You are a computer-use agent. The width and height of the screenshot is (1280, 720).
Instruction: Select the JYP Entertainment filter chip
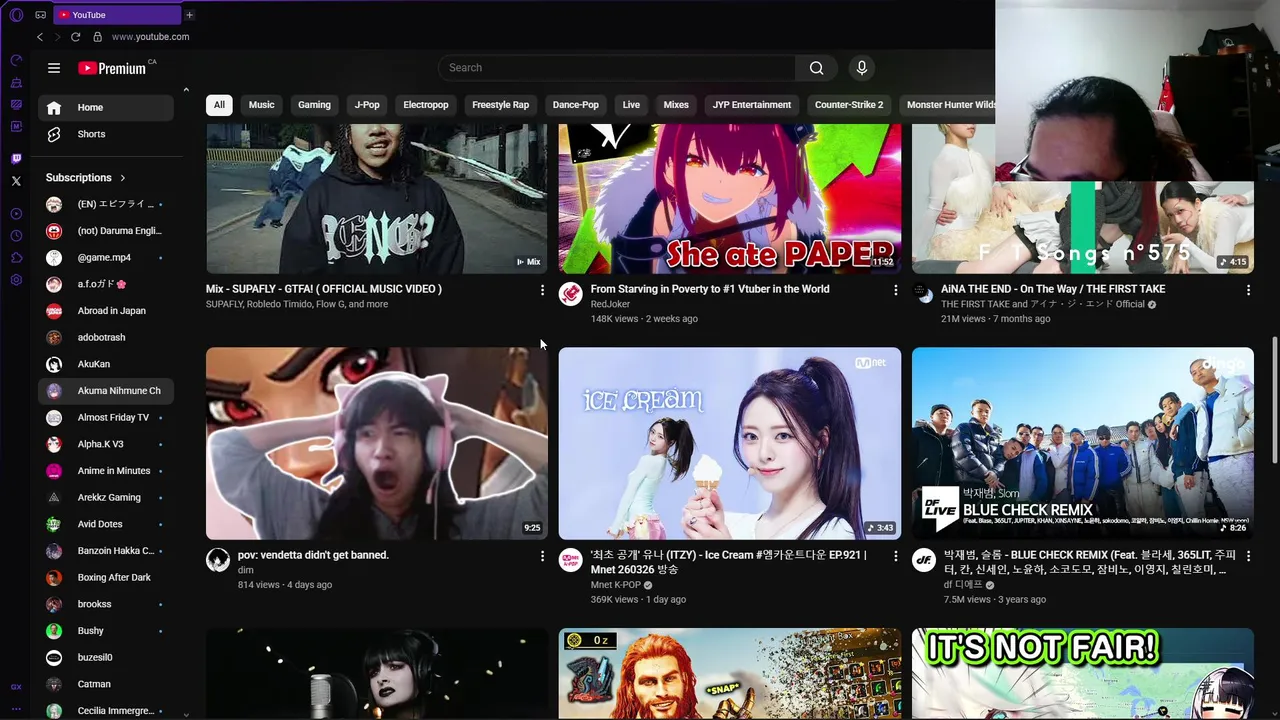click(x=752, y=105)
